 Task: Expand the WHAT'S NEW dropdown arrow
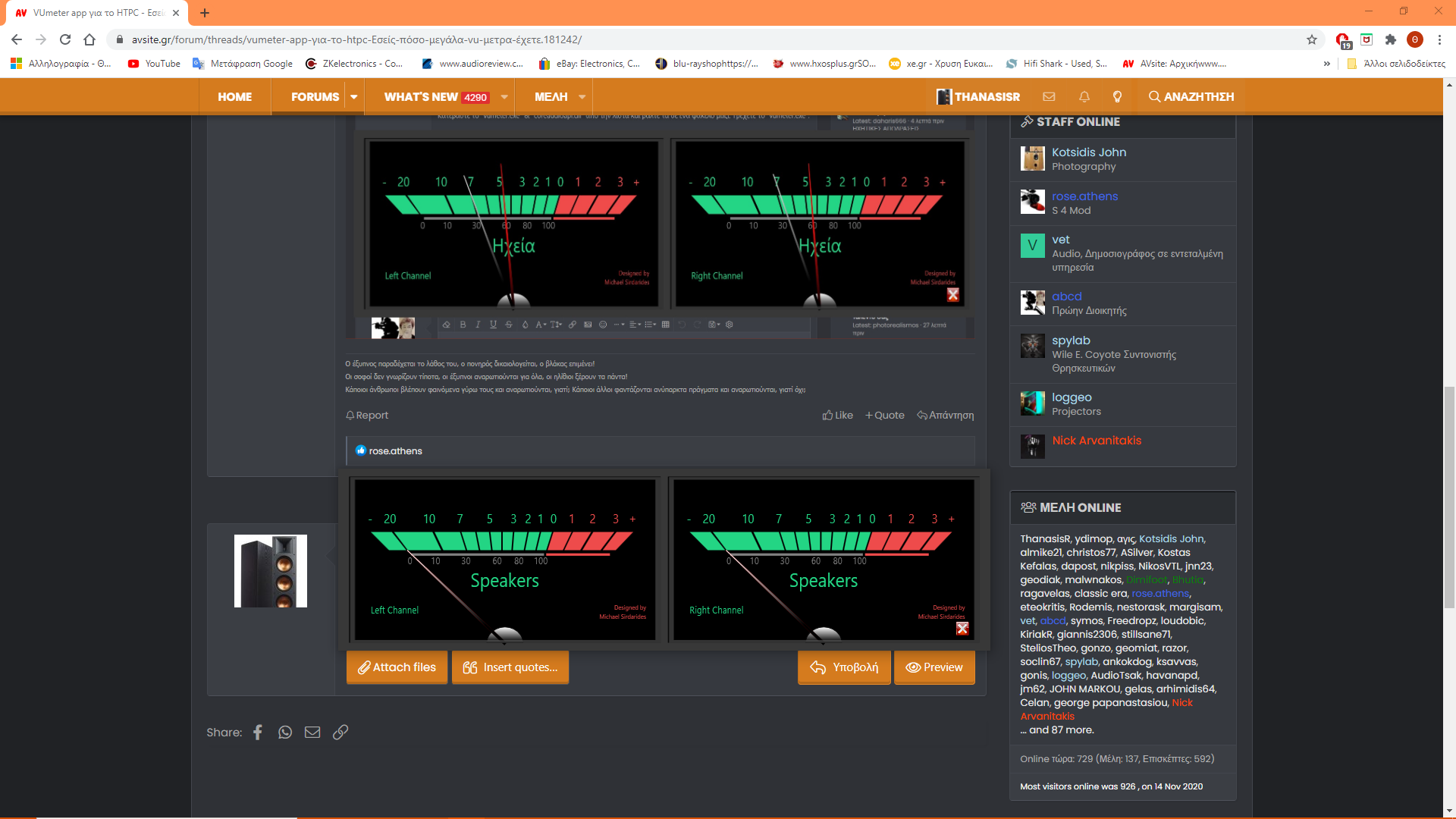pyautogui.click(x=504, y=96)
